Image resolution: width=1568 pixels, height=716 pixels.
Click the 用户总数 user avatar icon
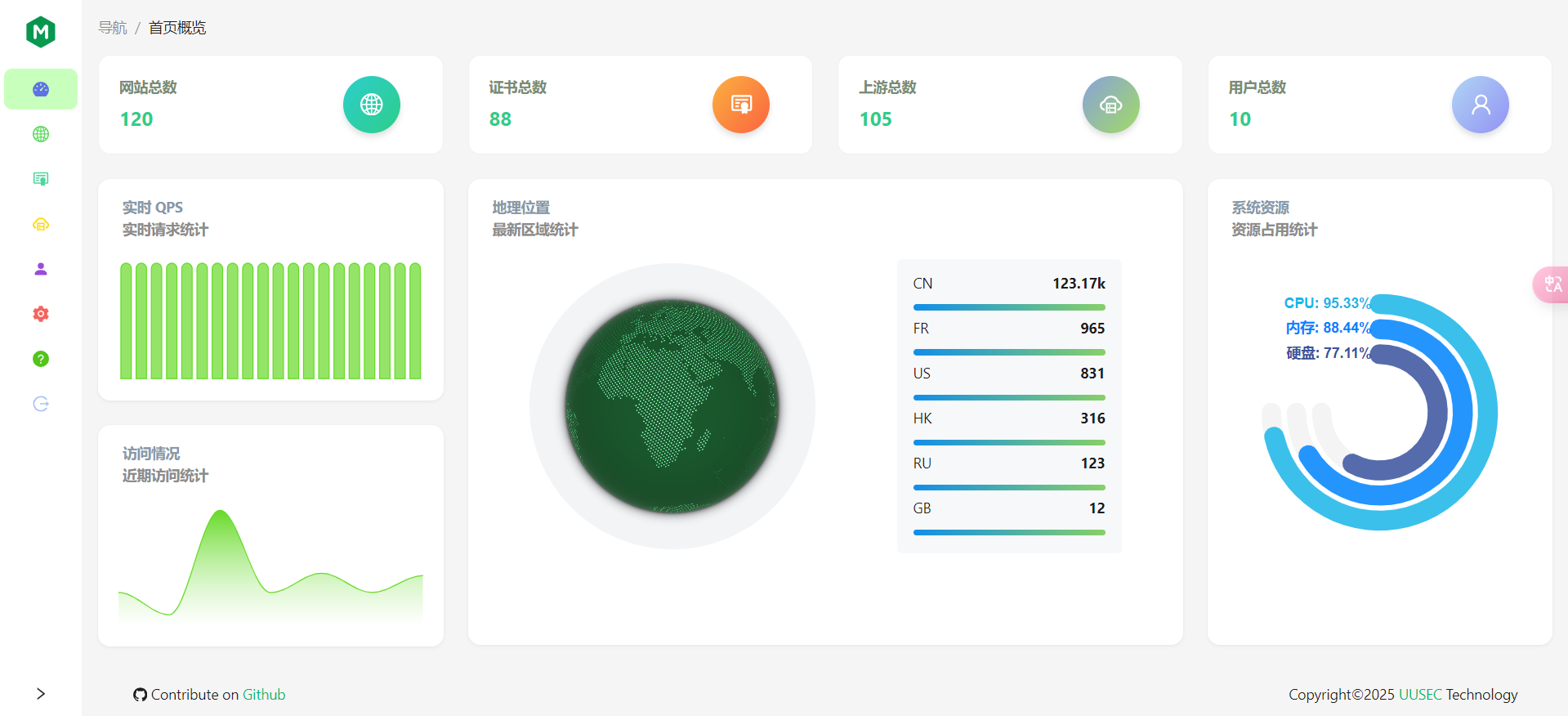tap(1481, 105)
